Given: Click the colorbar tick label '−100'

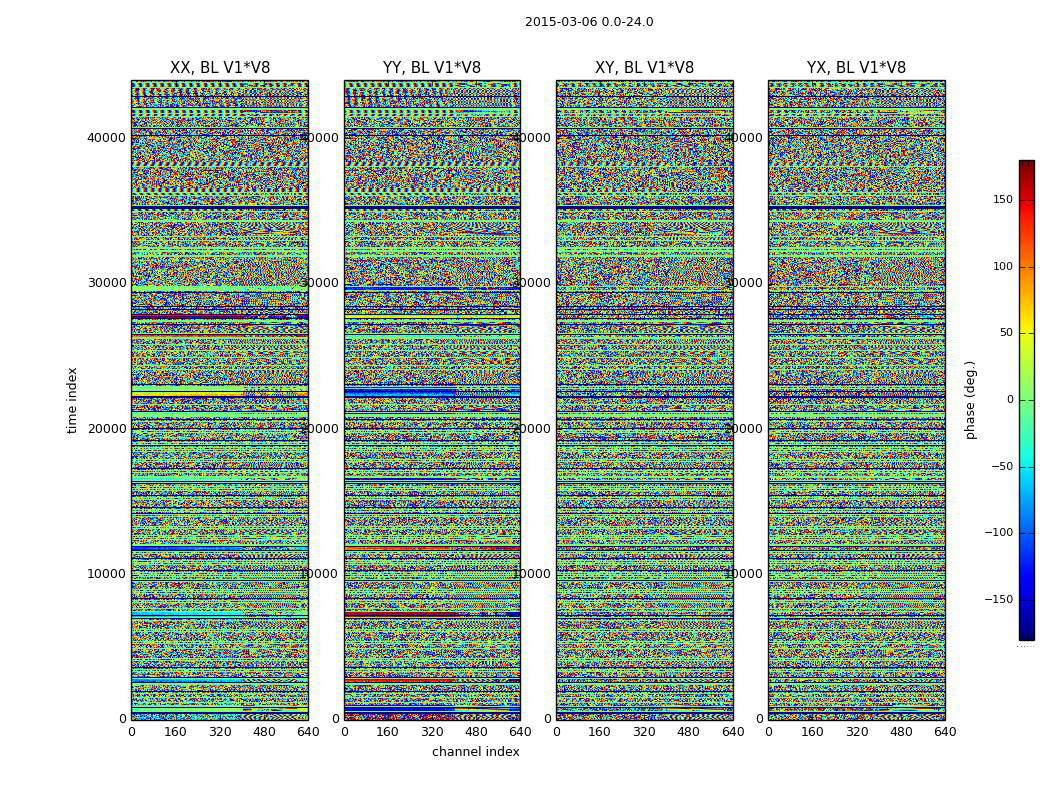Looking at the screenshot, I should (998, 532).
